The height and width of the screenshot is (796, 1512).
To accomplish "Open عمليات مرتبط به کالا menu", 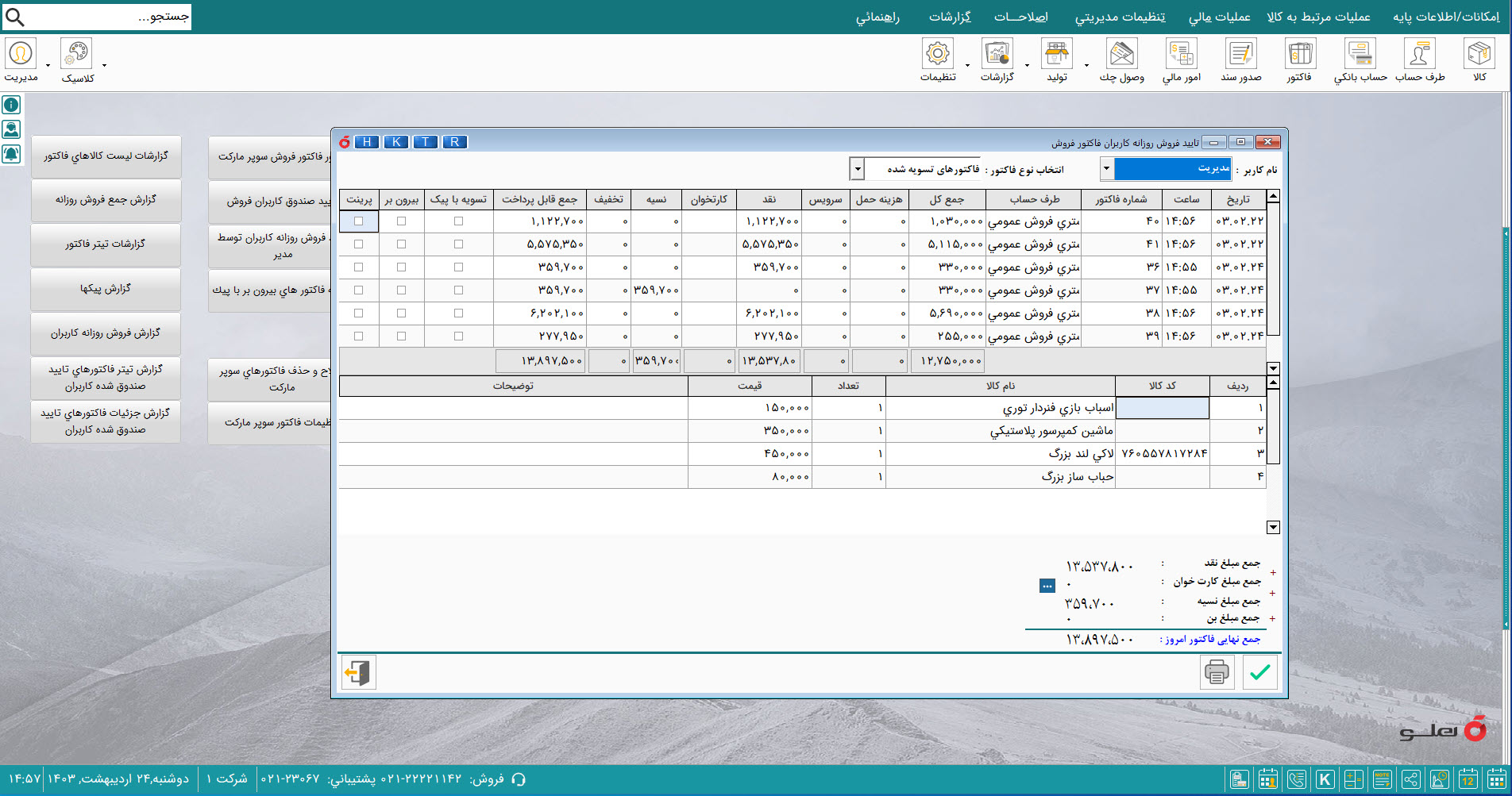I will (1318, 17).
